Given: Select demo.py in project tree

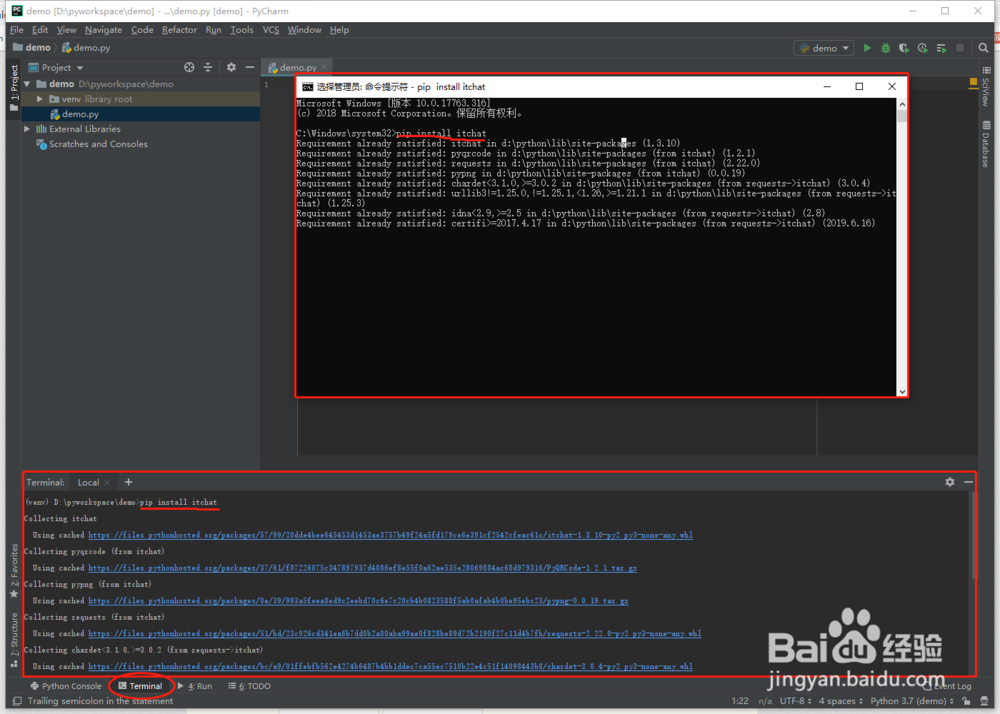Looking at the screenshot, I should pos(80,114).
